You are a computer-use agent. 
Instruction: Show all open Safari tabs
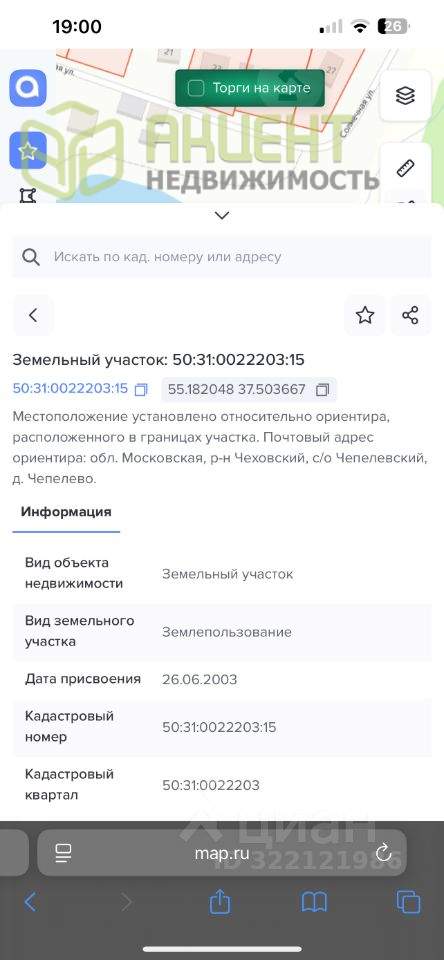pos(408,902)
